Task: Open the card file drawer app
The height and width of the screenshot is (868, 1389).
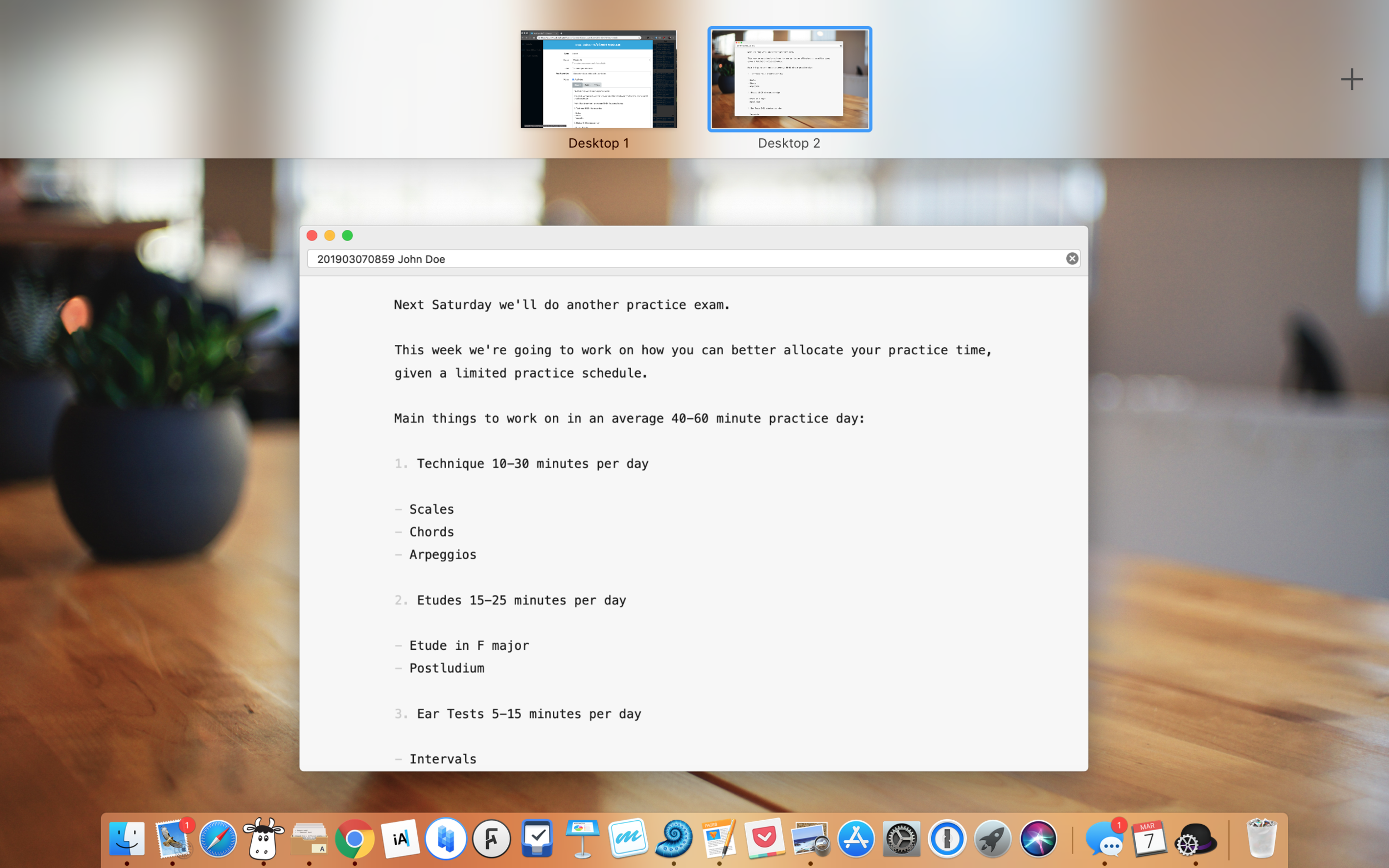Action: pyautogui.click(x=309, y=839)
